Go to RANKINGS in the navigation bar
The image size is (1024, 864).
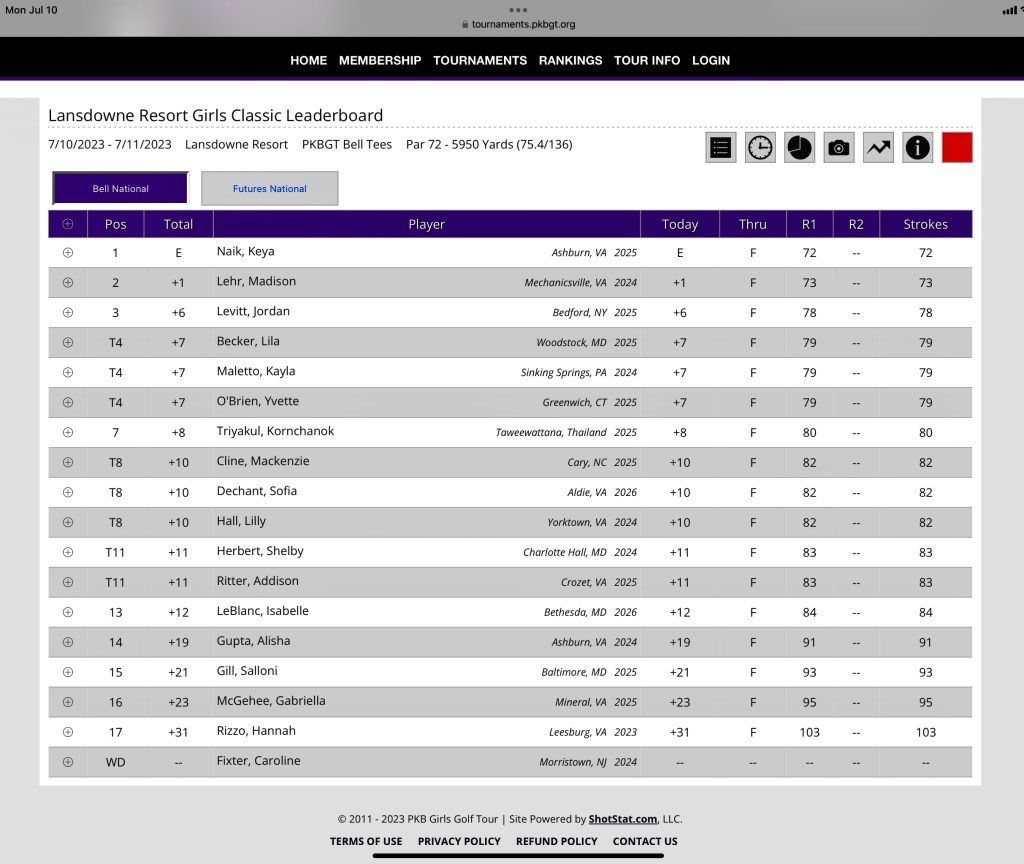(570, 60)
